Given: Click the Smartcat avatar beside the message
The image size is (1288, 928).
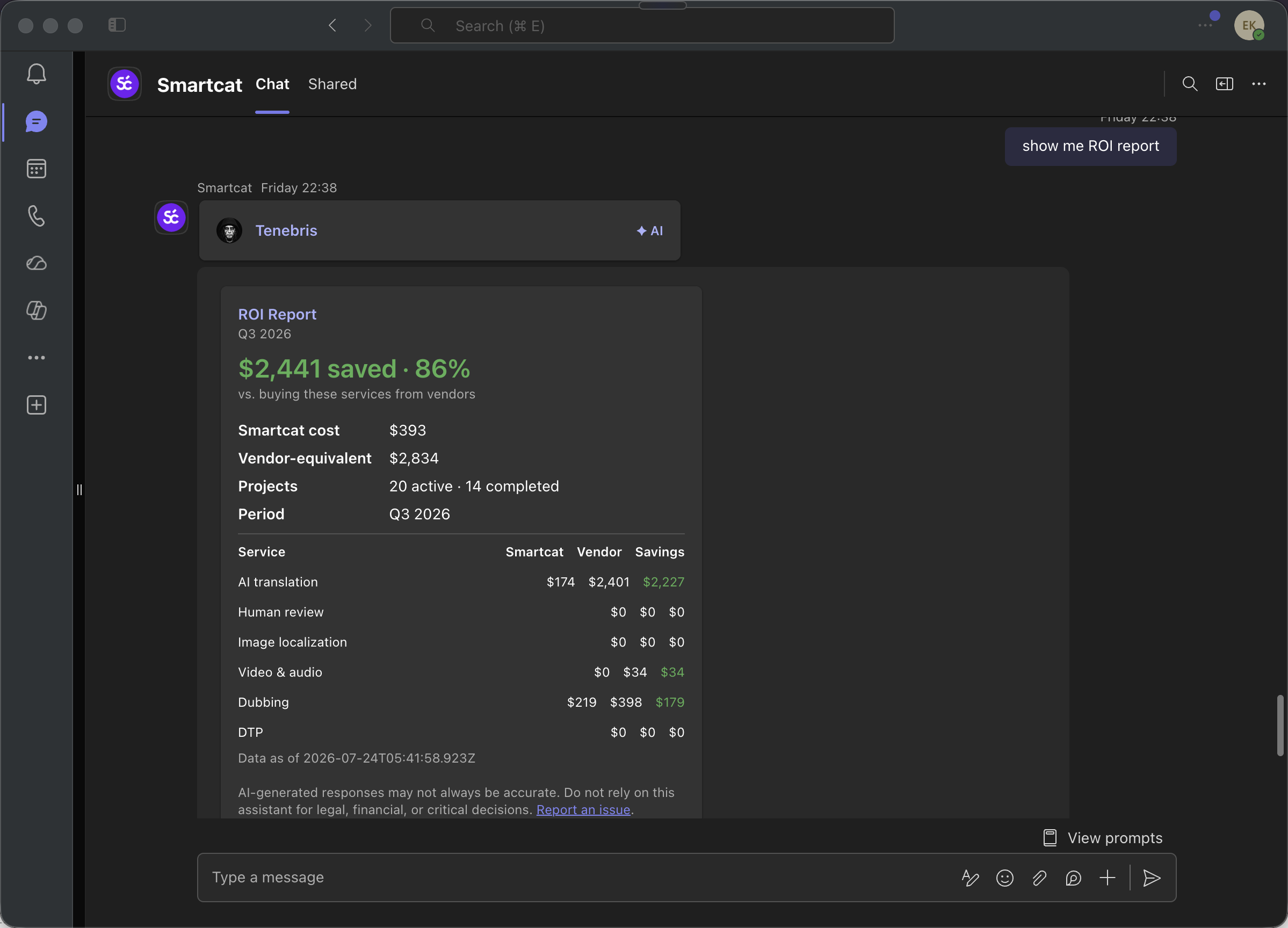Looking at the screenshot, I should coord(171,217).
